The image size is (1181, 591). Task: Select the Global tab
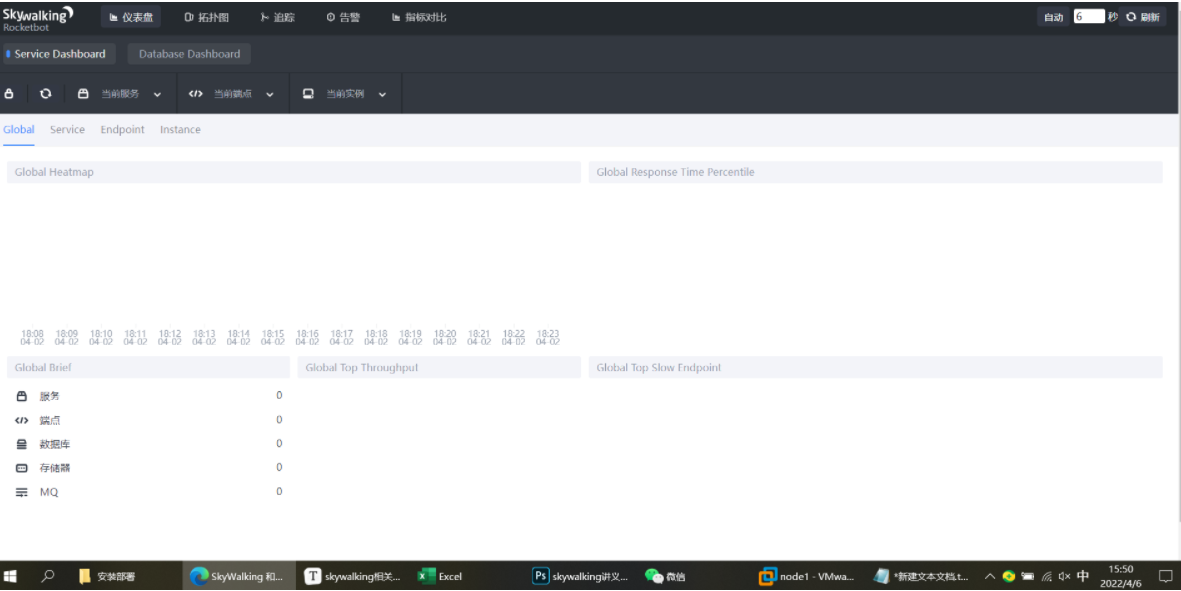[19, 129]
